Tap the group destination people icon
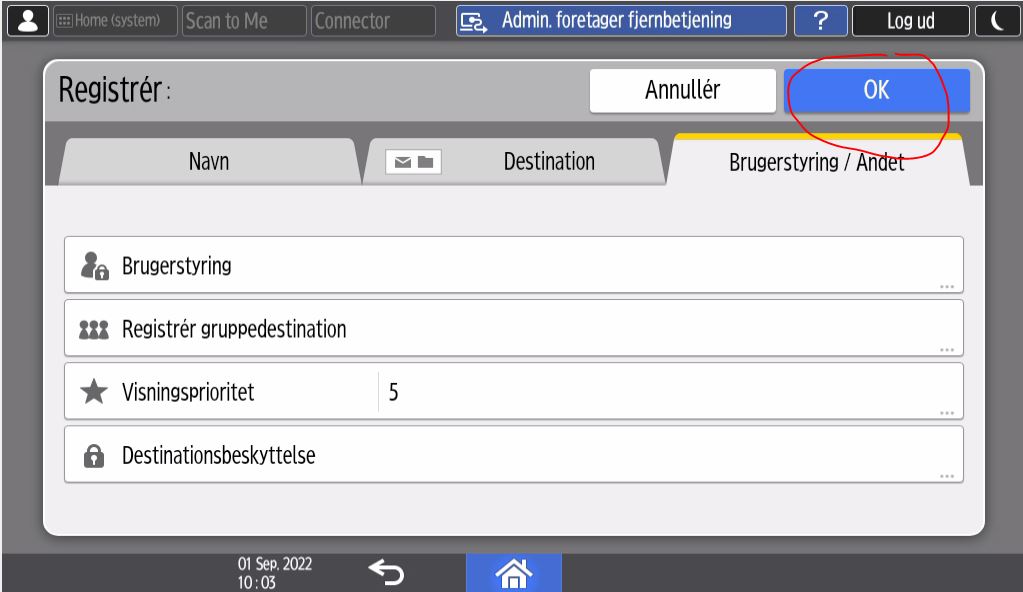This screenshot has width=1023, height=592. tap(93, 329)
